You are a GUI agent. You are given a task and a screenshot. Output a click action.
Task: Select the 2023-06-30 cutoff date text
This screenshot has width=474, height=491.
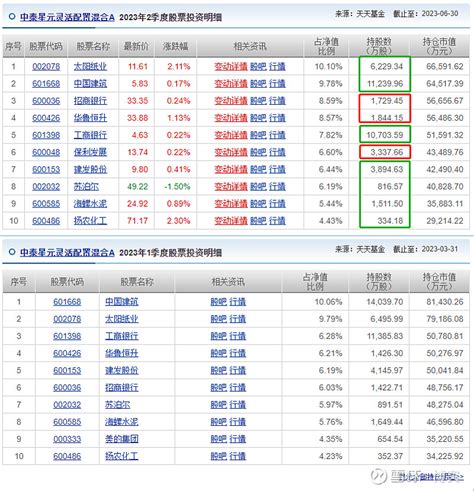point(440,14)
